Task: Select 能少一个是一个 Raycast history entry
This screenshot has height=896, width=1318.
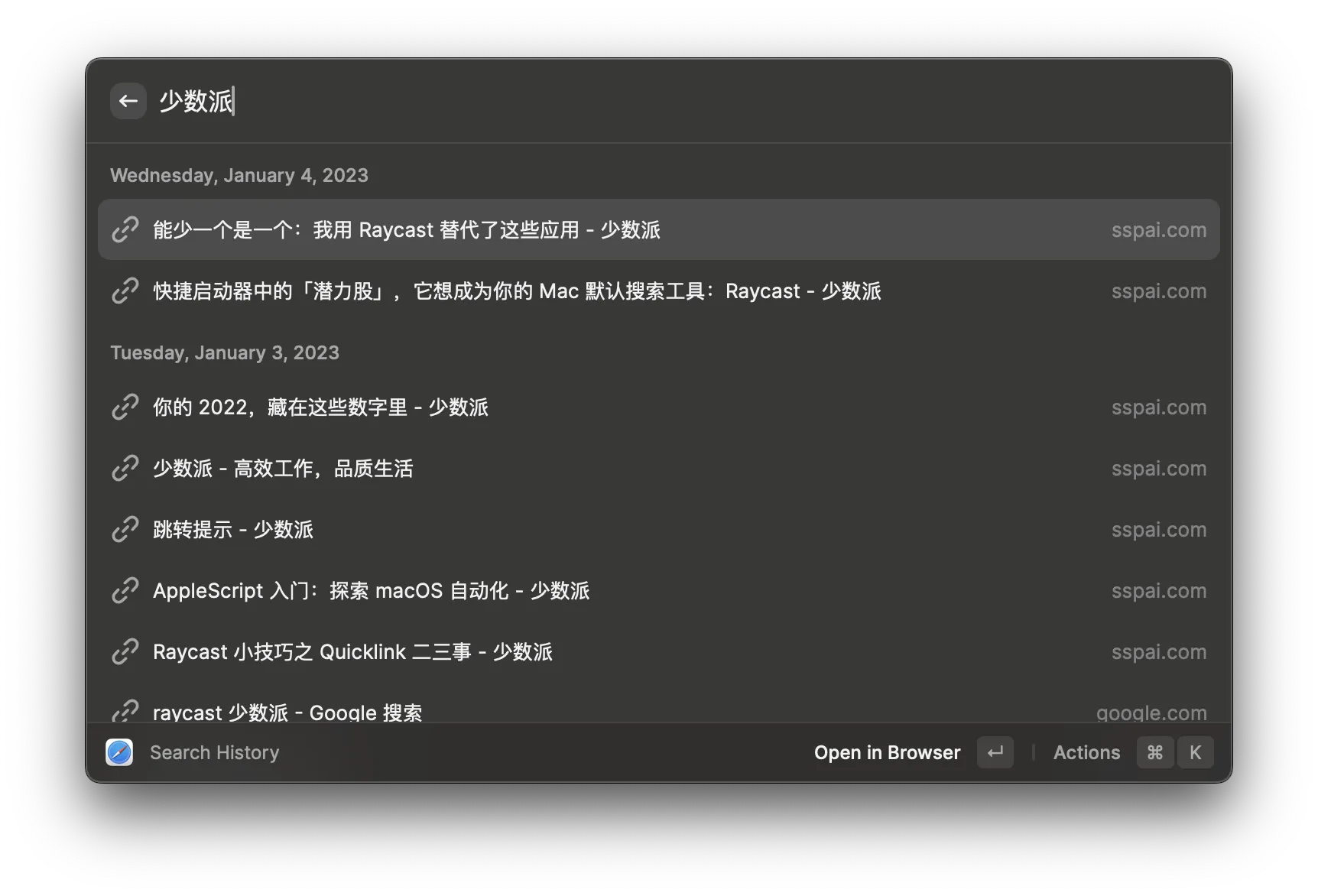Action: 406,230
